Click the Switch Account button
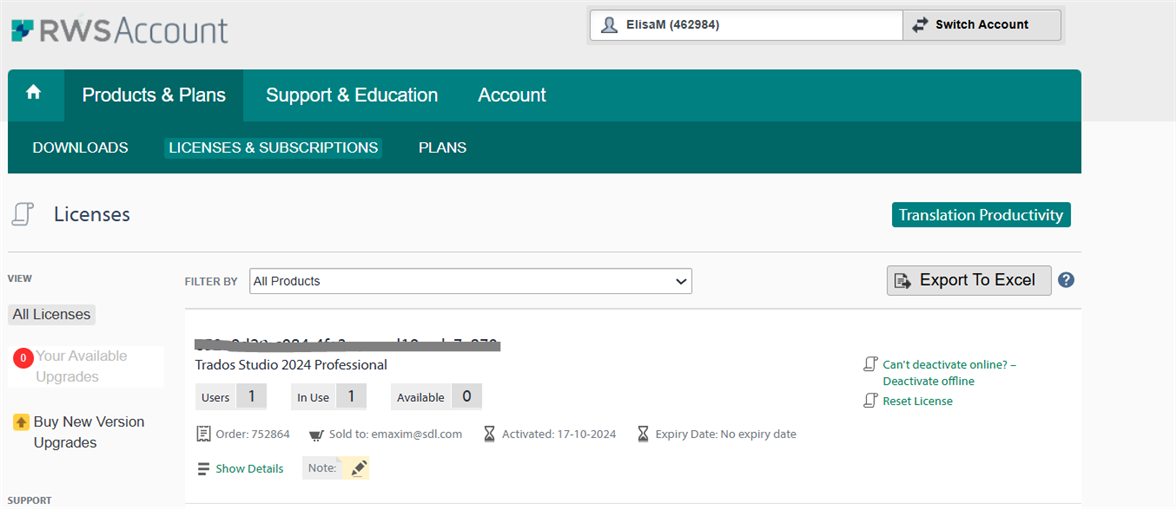The image size is (1176, 509). coord(982,25)
